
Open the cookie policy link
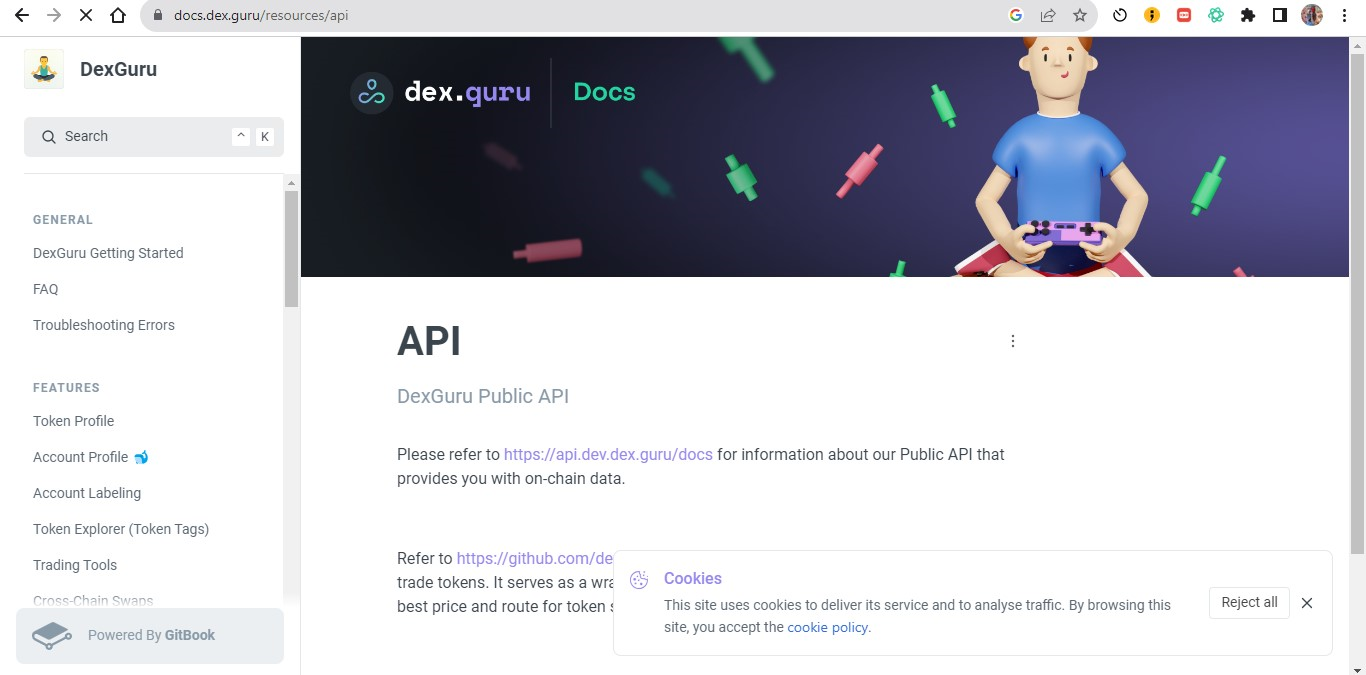click(828, 627)
